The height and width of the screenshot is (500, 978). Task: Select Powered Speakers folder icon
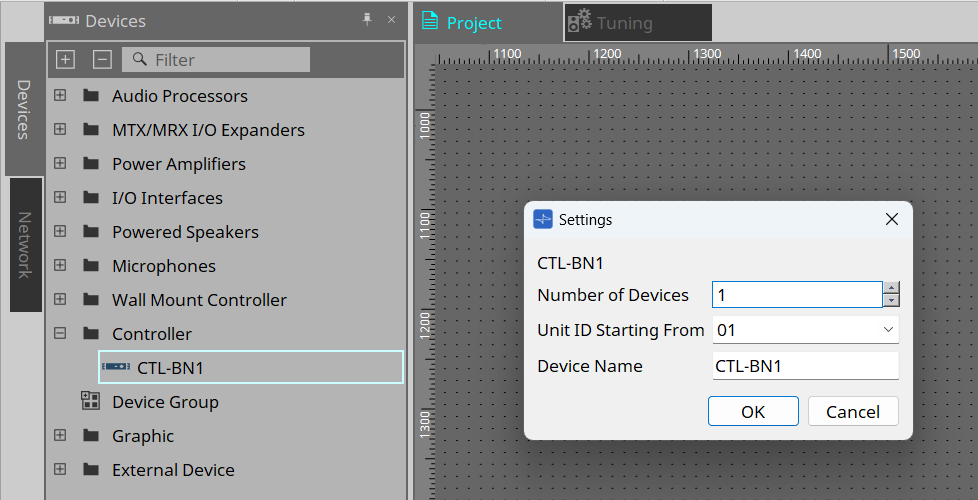tap(91, 231)
